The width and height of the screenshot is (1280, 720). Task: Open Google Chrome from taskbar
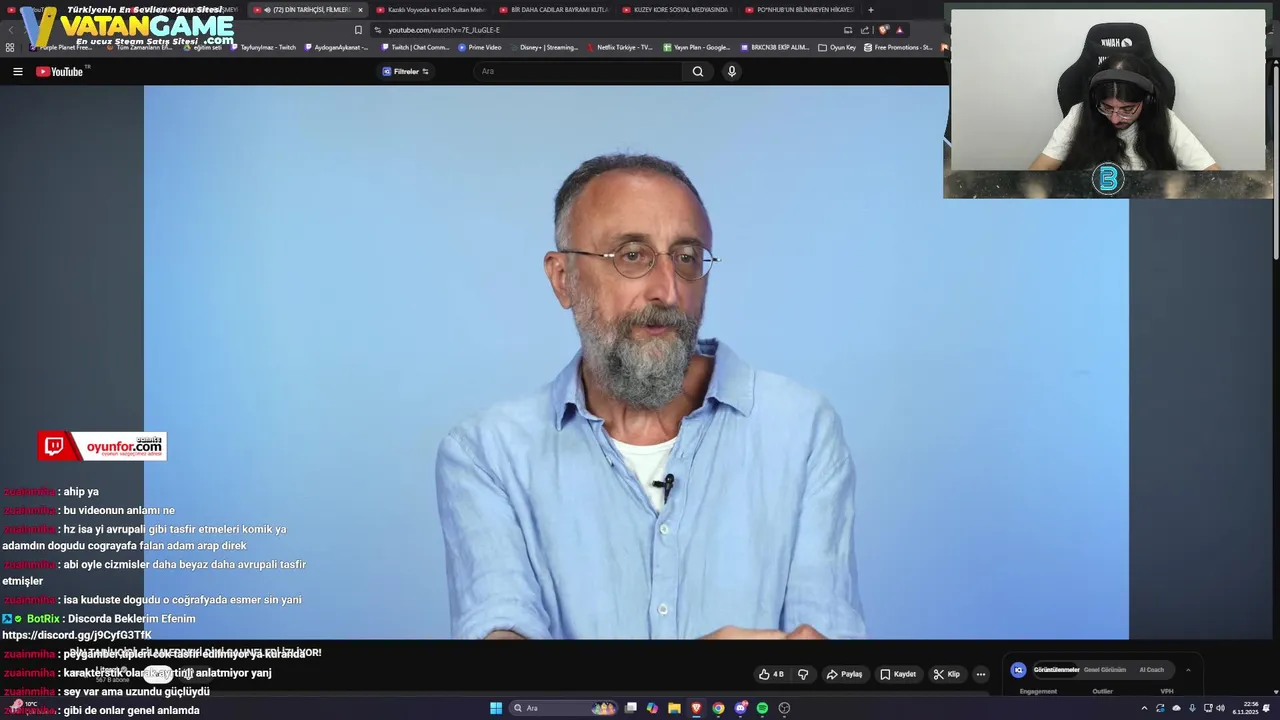pyautogui.click(x=718, y=708)
